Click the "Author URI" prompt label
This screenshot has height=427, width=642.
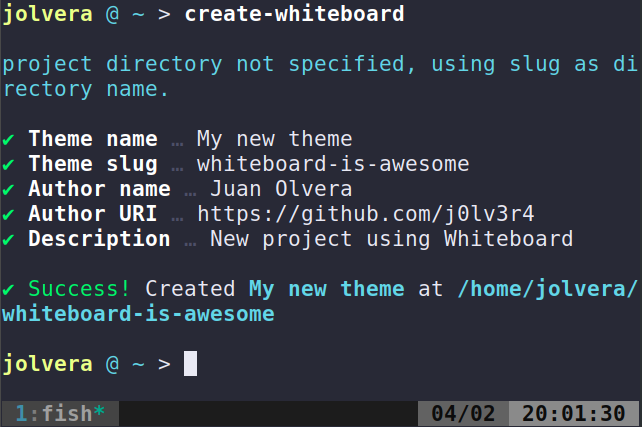pyautogui.click(x=93, y=214)
